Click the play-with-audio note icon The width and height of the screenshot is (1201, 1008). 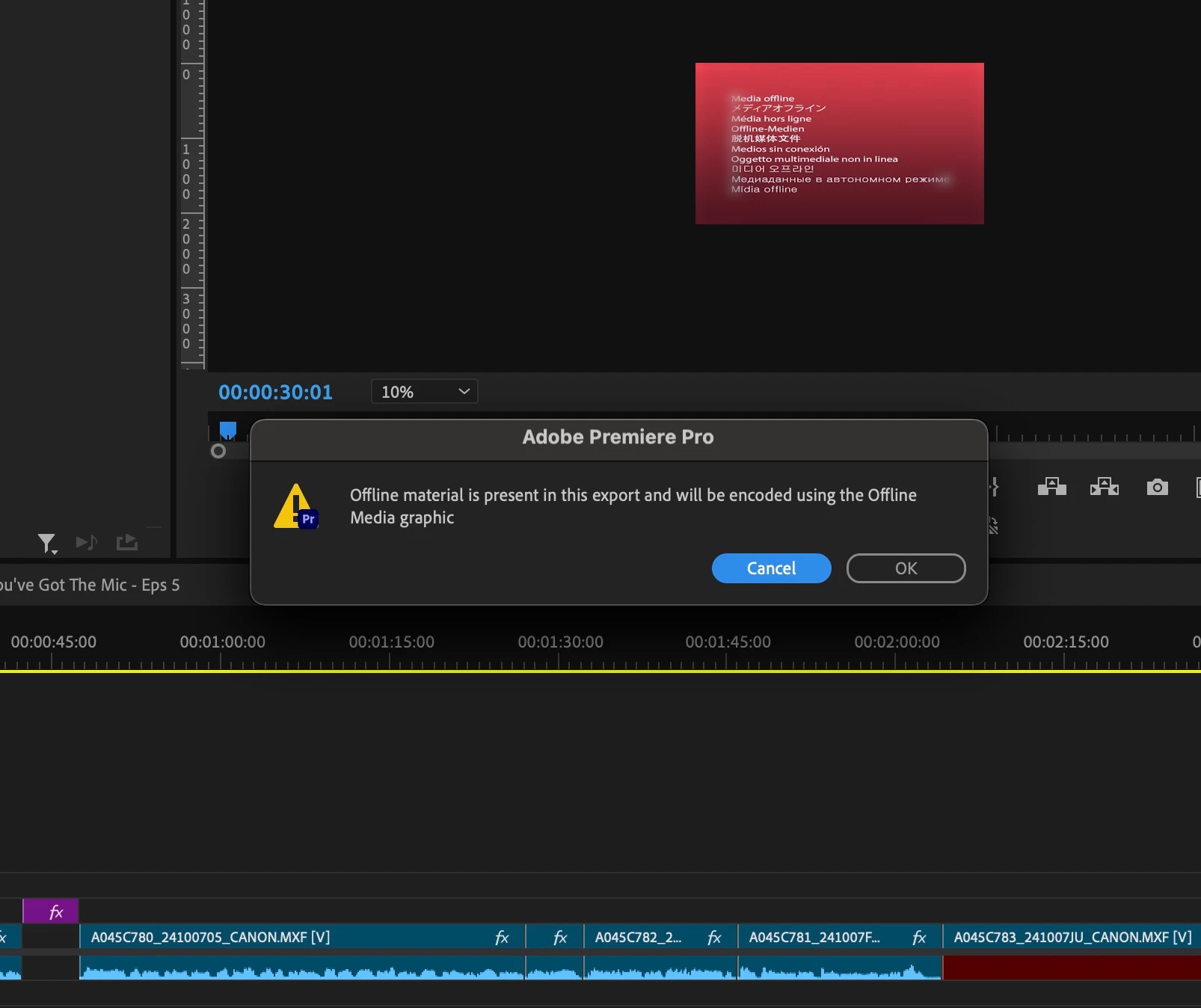87,542
